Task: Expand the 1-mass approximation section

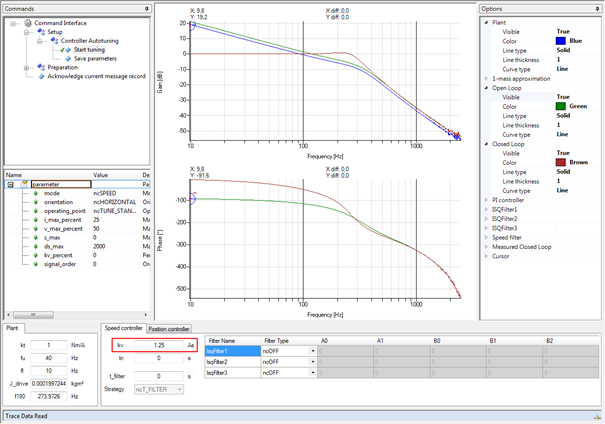Action: [486, 79]
